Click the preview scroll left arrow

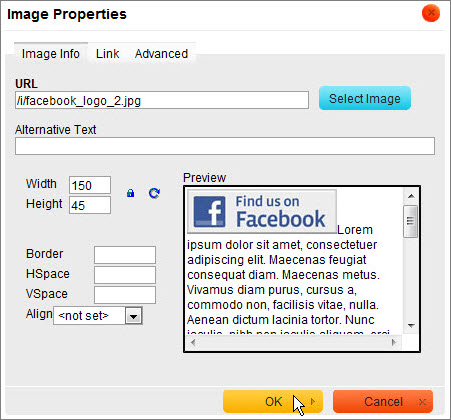193,342
